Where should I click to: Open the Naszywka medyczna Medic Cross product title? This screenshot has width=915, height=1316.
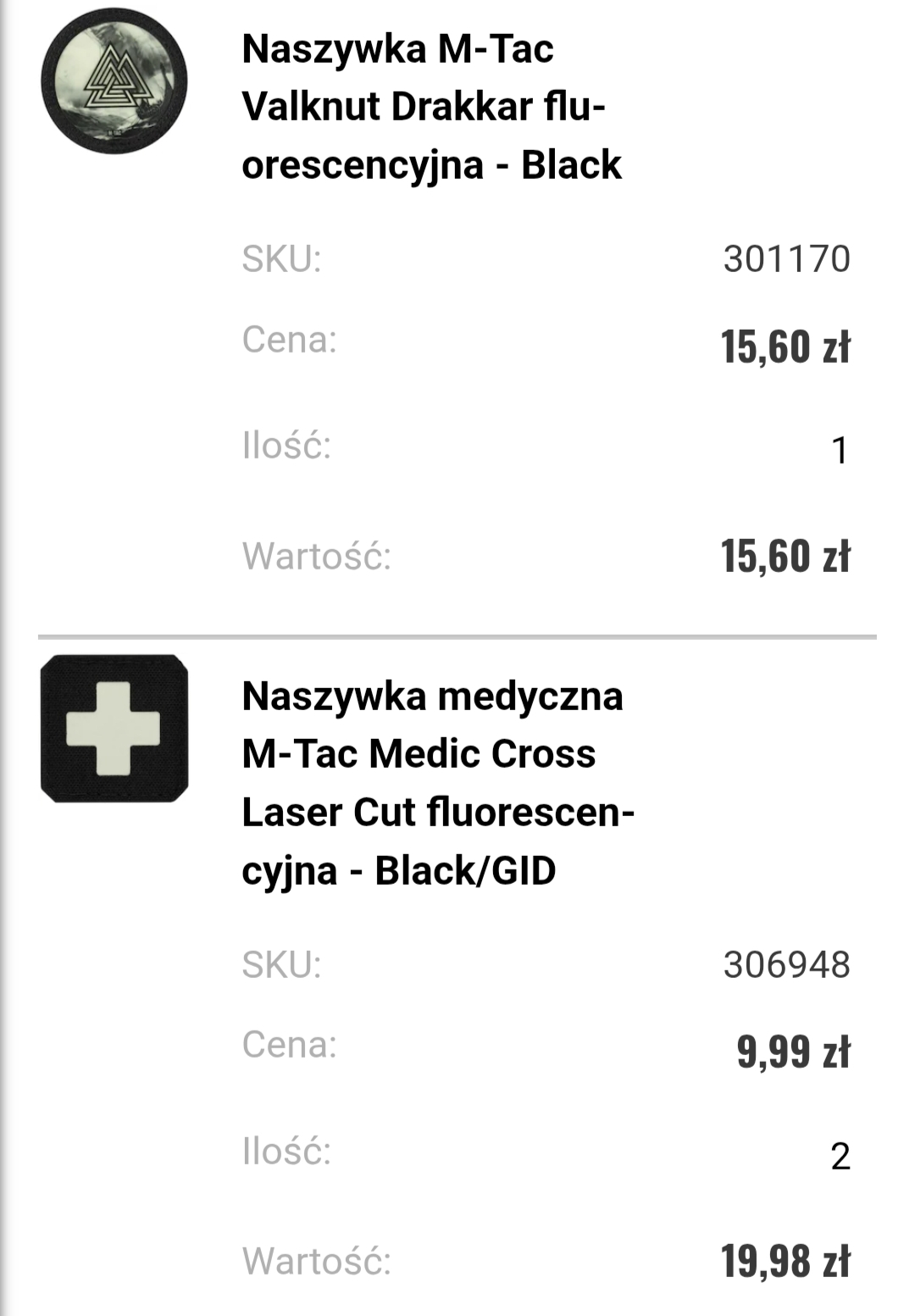point(436,783)
